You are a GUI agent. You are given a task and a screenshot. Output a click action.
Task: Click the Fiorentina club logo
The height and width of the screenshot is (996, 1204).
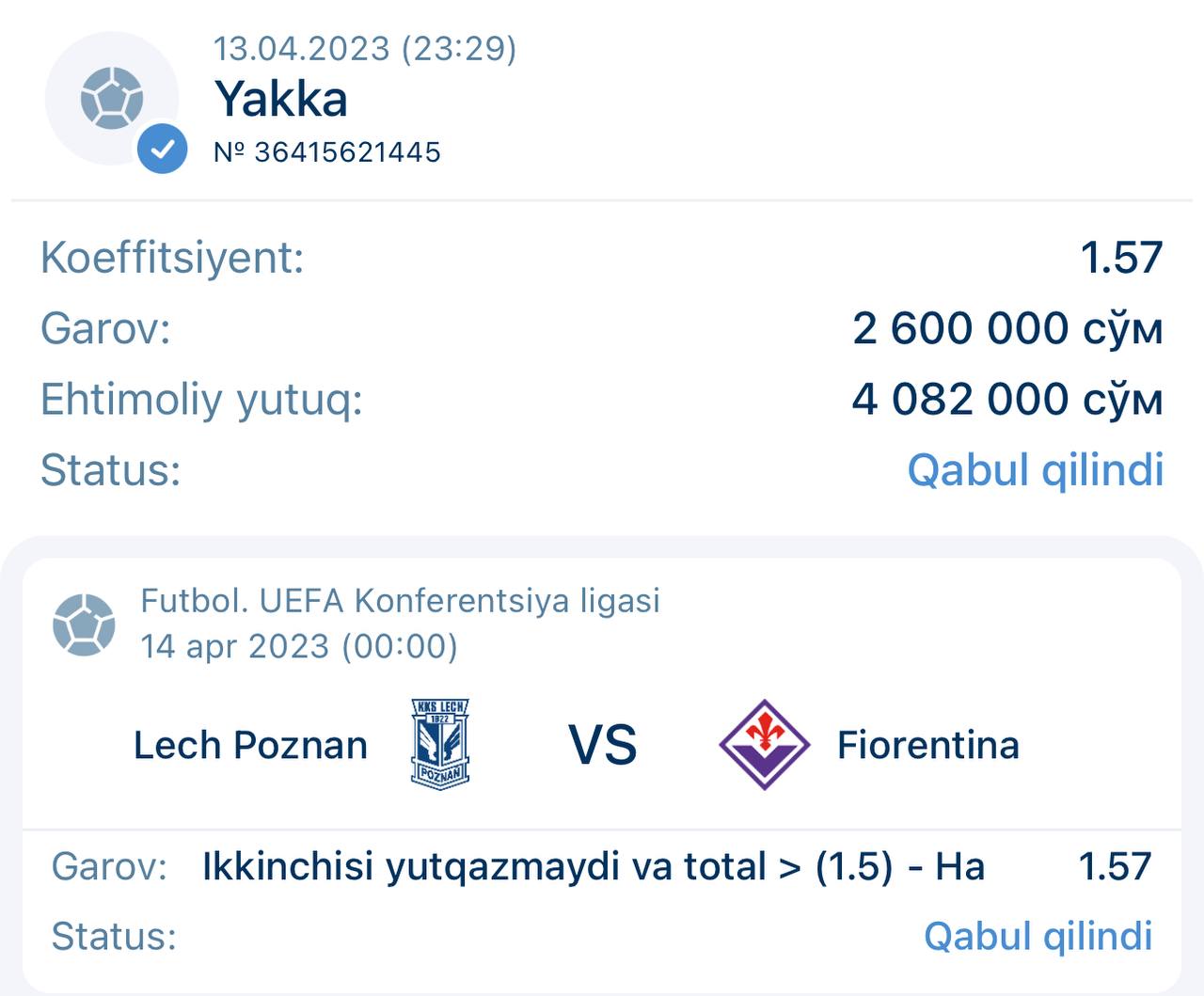[764, 744]
